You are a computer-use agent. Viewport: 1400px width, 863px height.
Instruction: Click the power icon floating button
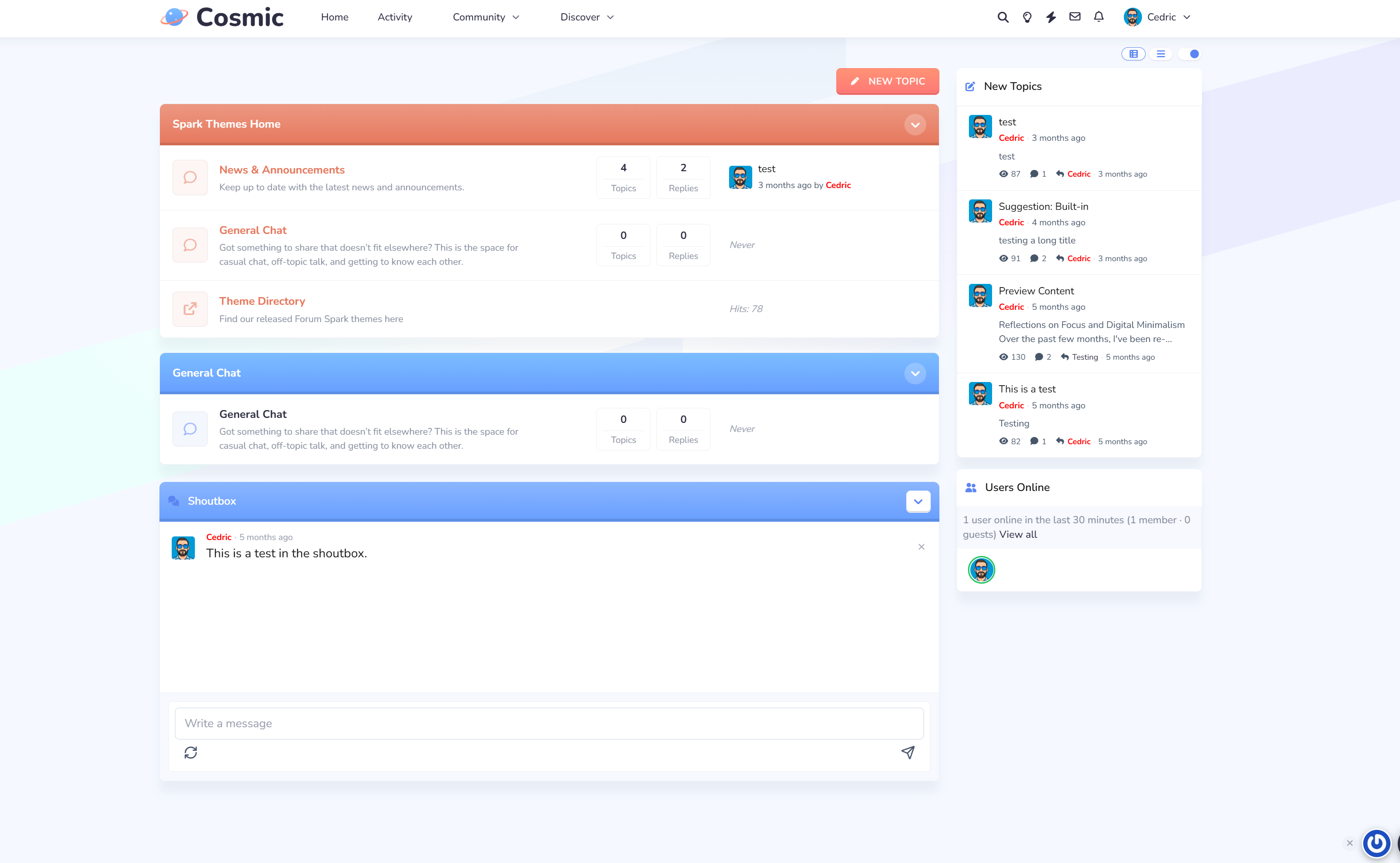1376,843
